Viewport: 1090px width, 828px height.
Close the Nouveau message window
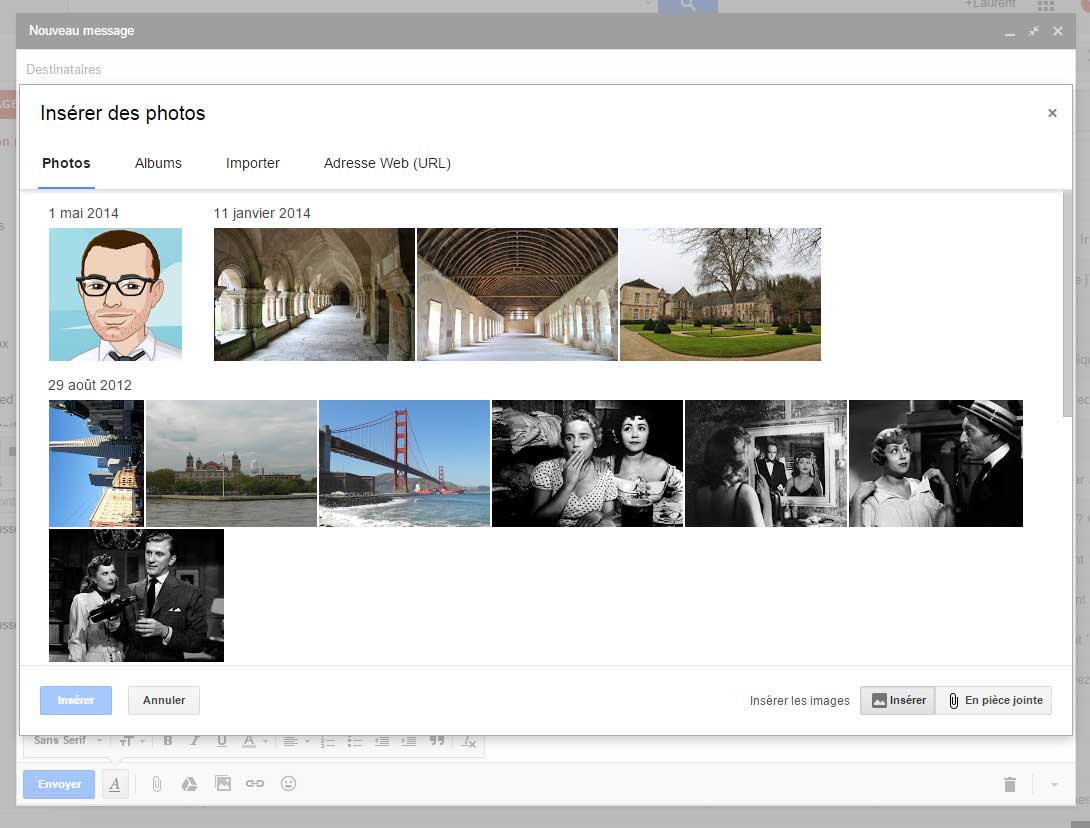(1057, 31)
